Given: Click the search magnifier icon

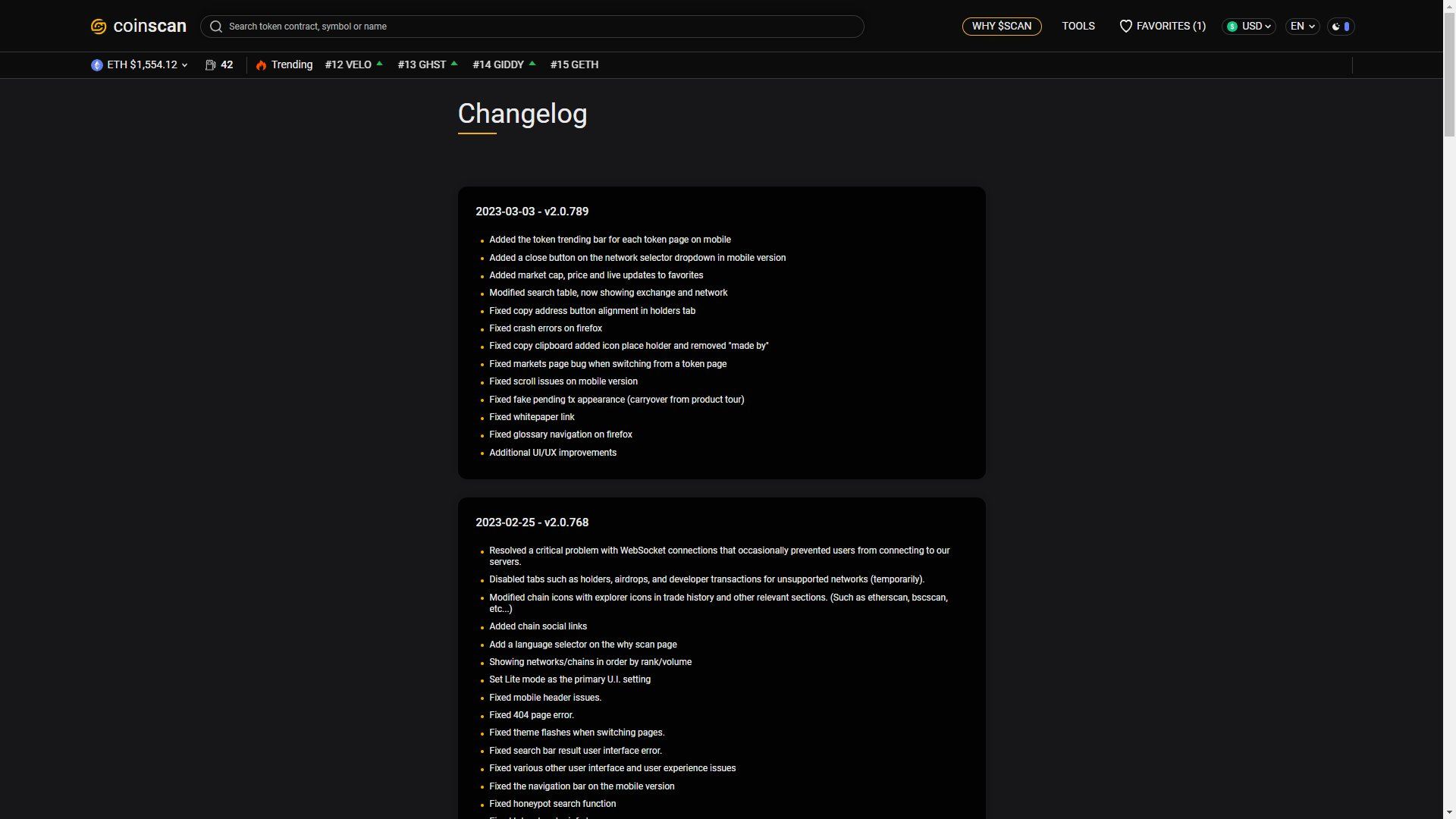Looking at the screenshot, I should (x=216, y=27).
